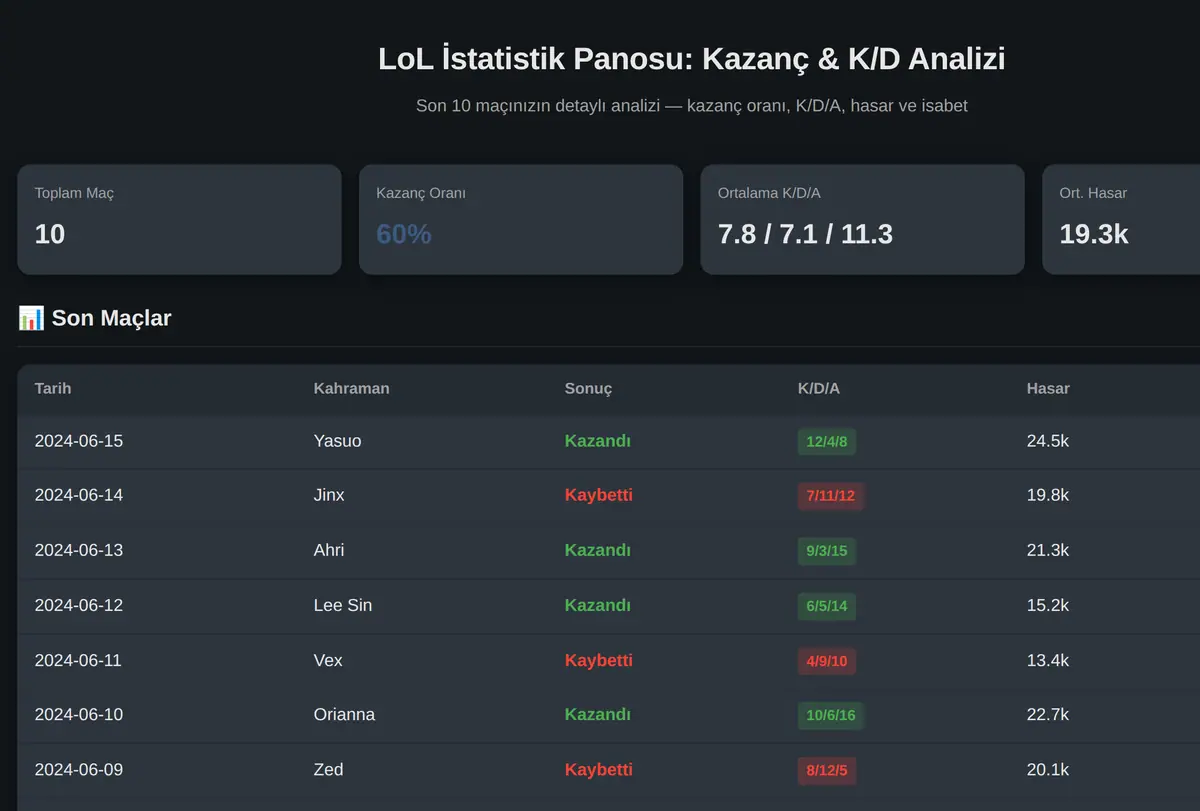Click Kazandı in the Yasuo row
This screenshot has height=811, width=1200.
click(598, 441)
